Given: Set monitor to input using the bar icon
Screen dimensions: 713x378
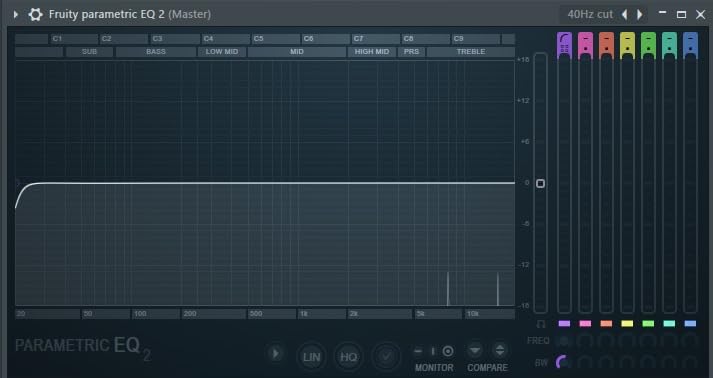Looking at the screenshot, I should coord(433,351).
